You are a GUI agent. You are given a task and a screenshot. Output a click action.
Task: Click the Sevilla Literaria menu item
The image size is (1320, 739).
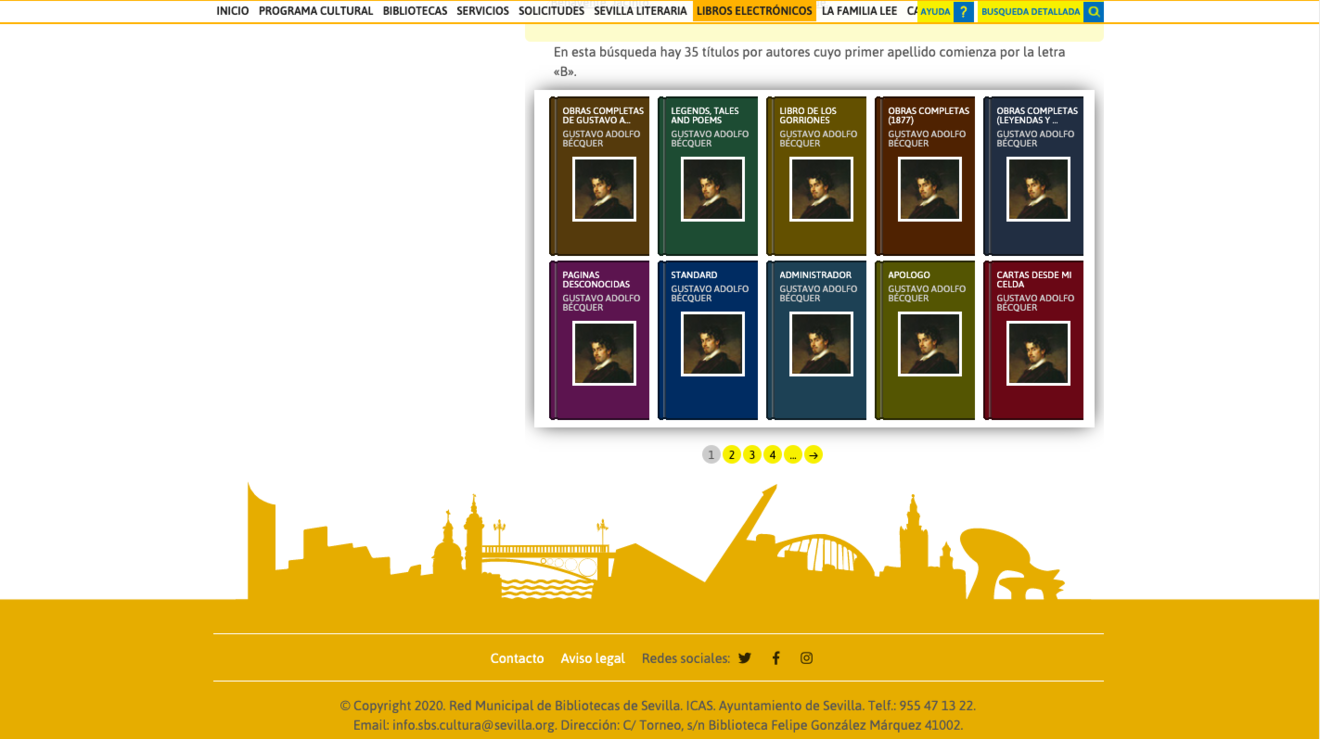[x=640, y=11]
